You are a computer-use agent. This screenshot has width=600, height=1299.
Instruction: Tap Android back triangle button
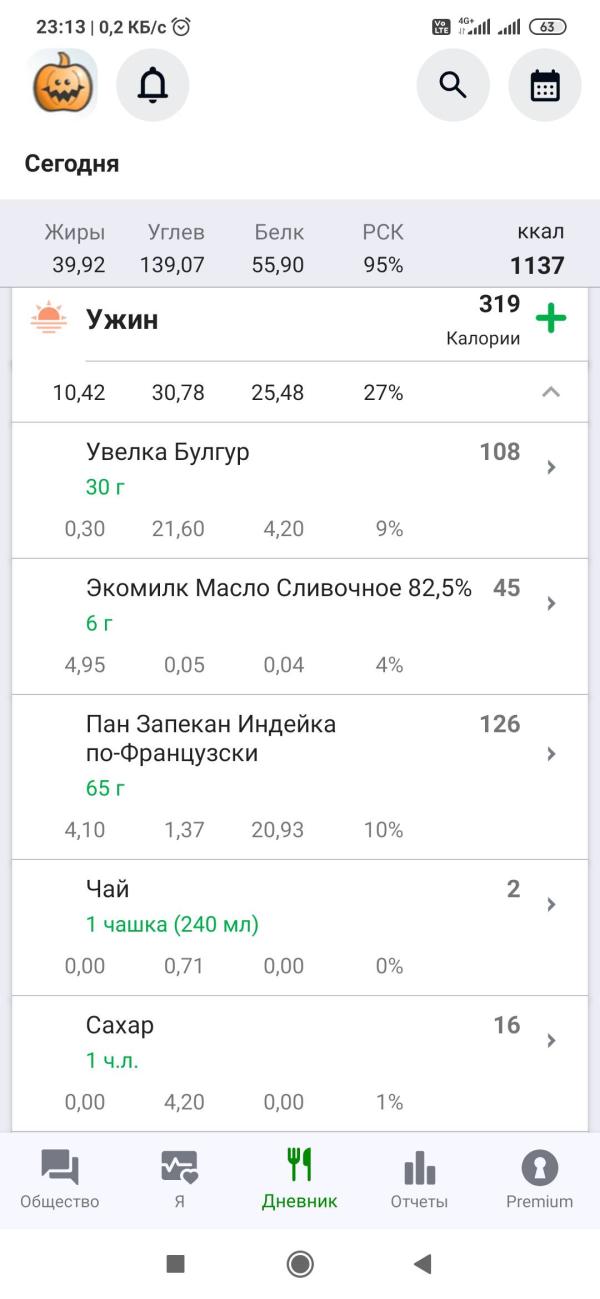click(422, 1264)
